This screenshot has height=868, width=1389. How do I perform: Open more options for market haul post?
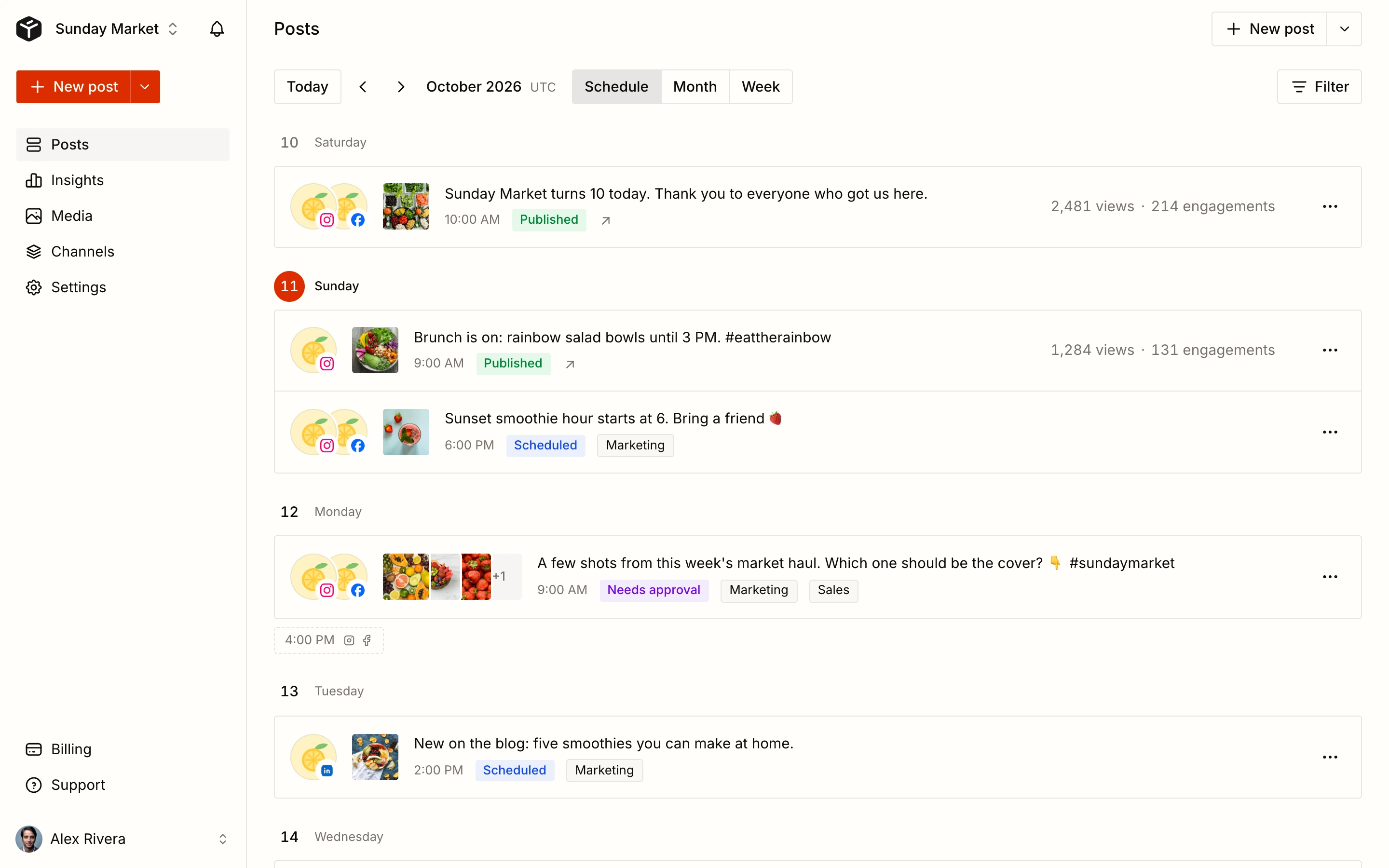click(1330, 577)
